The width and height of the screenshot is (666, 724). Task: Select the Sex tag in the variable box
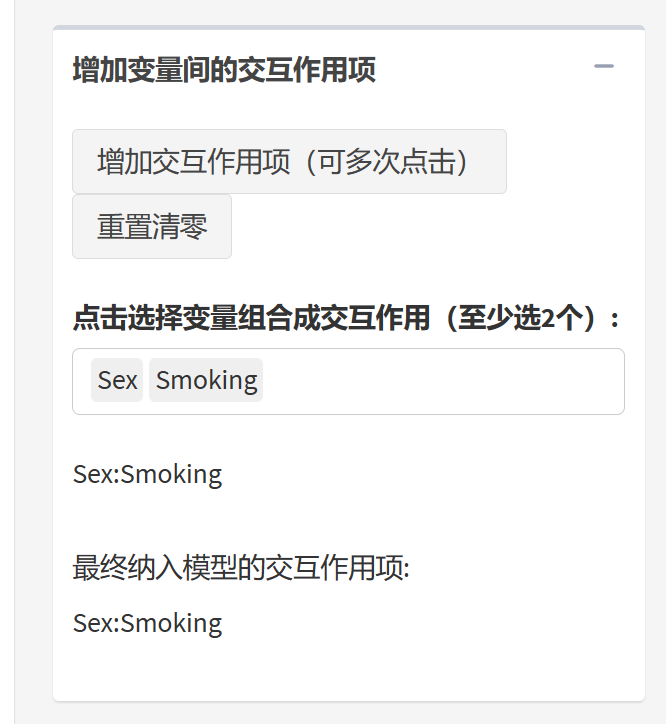117,380
